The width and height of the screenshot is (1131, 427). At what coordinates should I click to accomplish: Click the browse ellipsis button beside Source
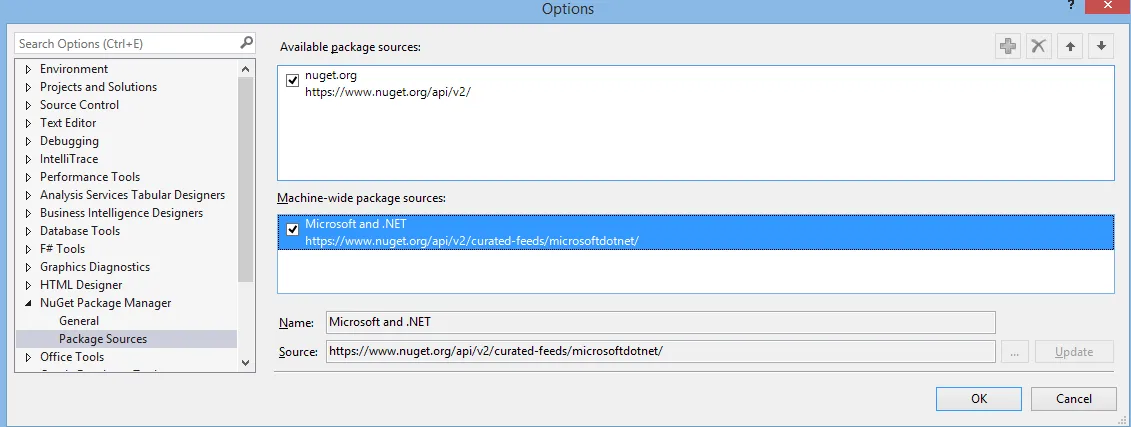click(1014, 352)
